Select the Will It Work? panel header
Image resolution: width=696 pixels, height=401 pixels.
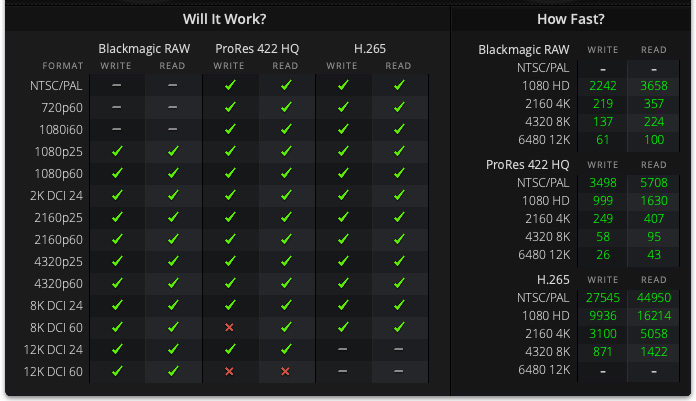(x=225, y=19)
